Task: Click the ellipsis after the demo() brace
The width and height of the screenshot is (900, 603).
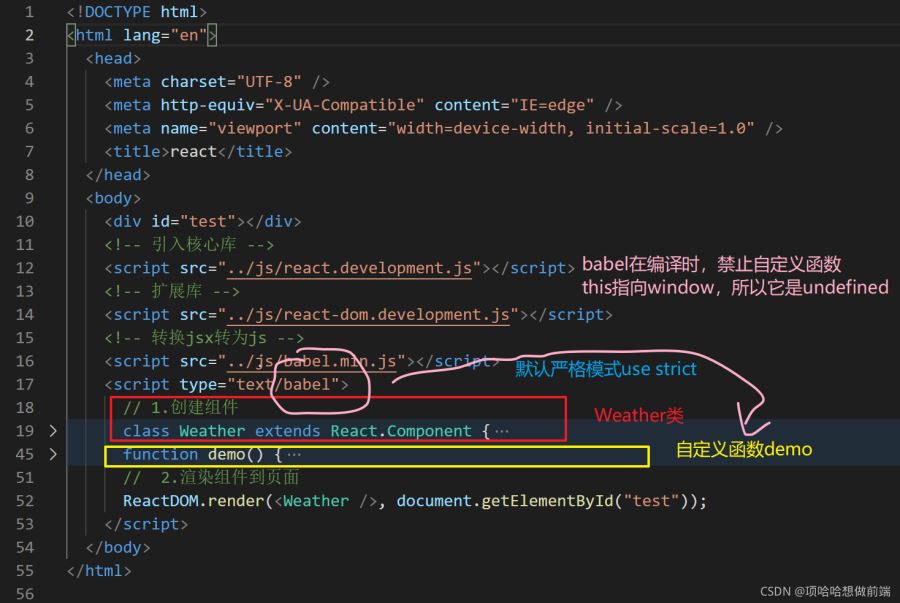Action: (x=293, y=454)
